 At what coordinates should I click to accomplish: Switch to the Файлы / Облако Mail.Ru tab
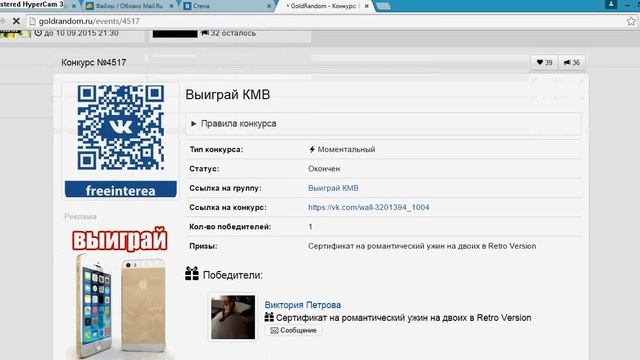[129, 6]
